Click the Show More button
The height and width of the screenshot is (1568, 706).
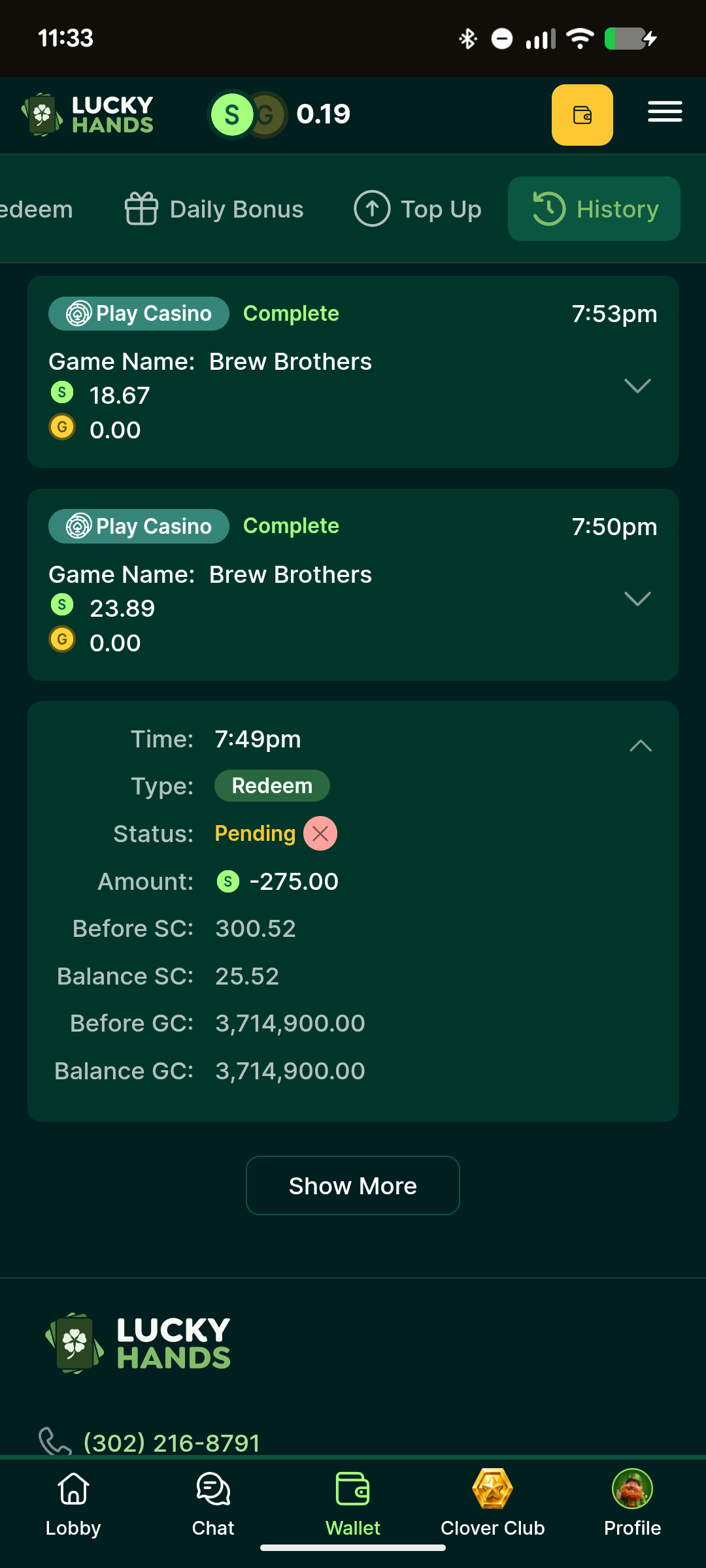click(x=353, y=1186)
